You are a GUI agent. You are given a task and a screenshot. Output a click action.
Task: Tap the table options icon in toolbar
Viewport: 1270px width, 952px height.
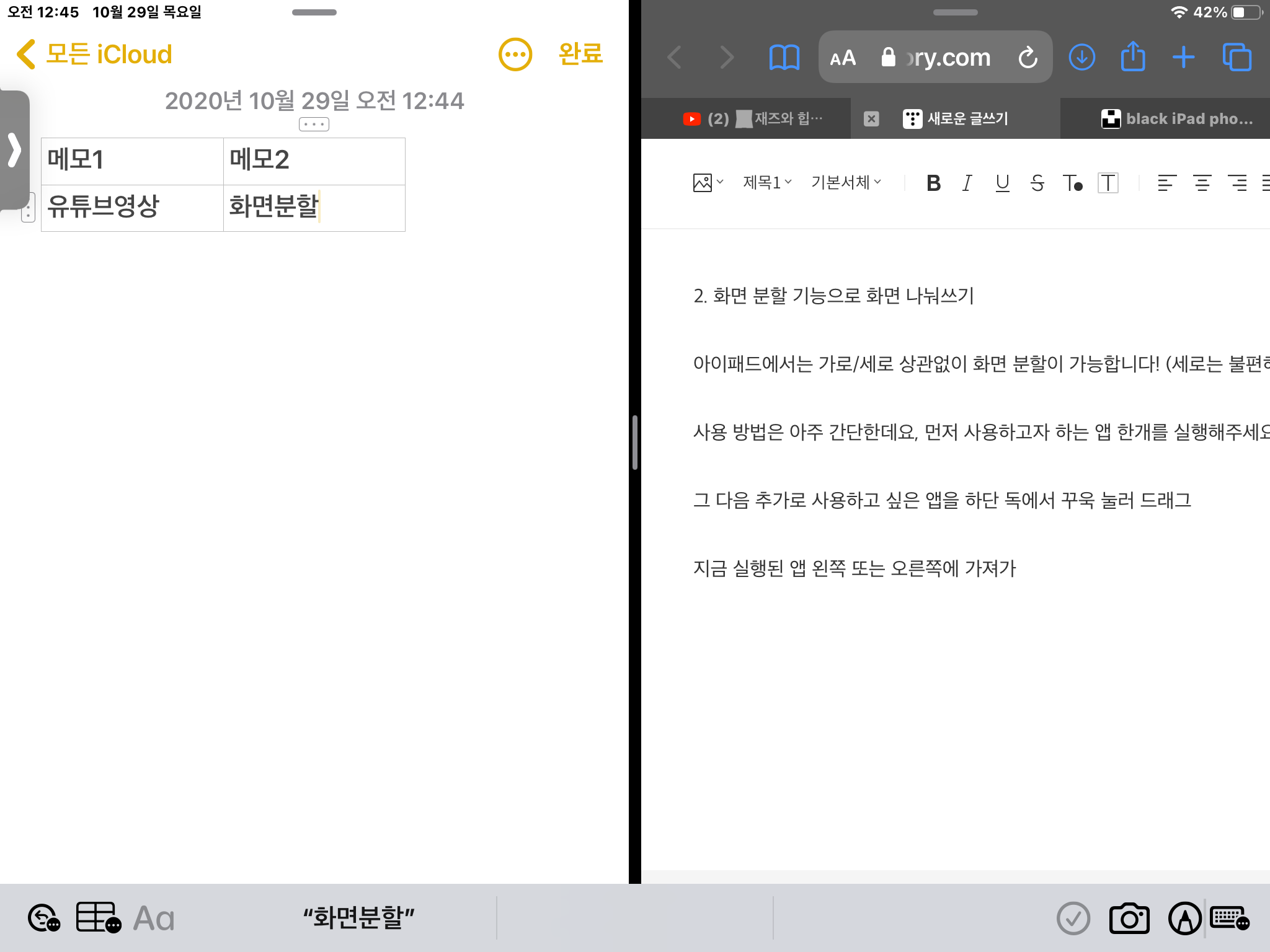(x=98, y=918)
